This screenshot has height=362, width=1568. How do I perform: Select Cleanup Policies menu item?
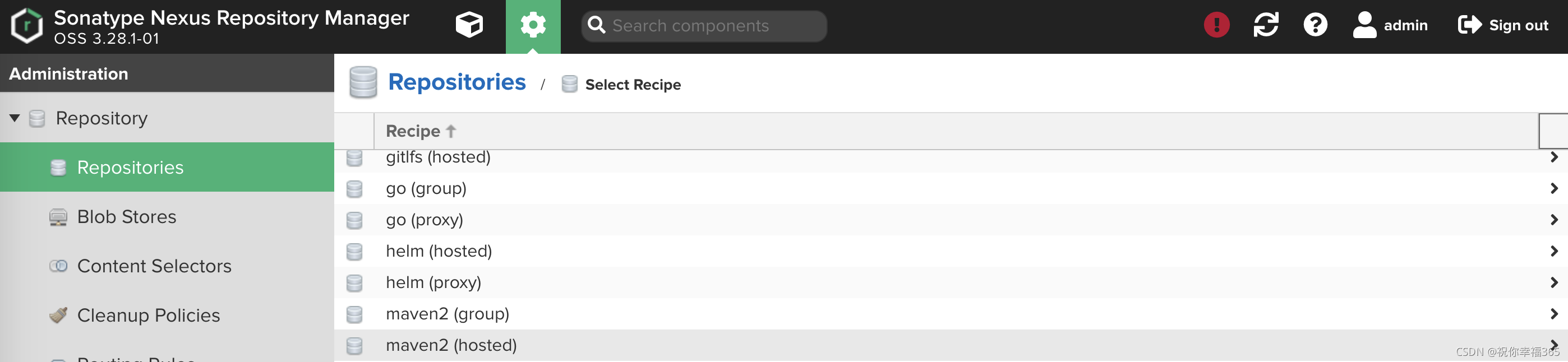149,315
